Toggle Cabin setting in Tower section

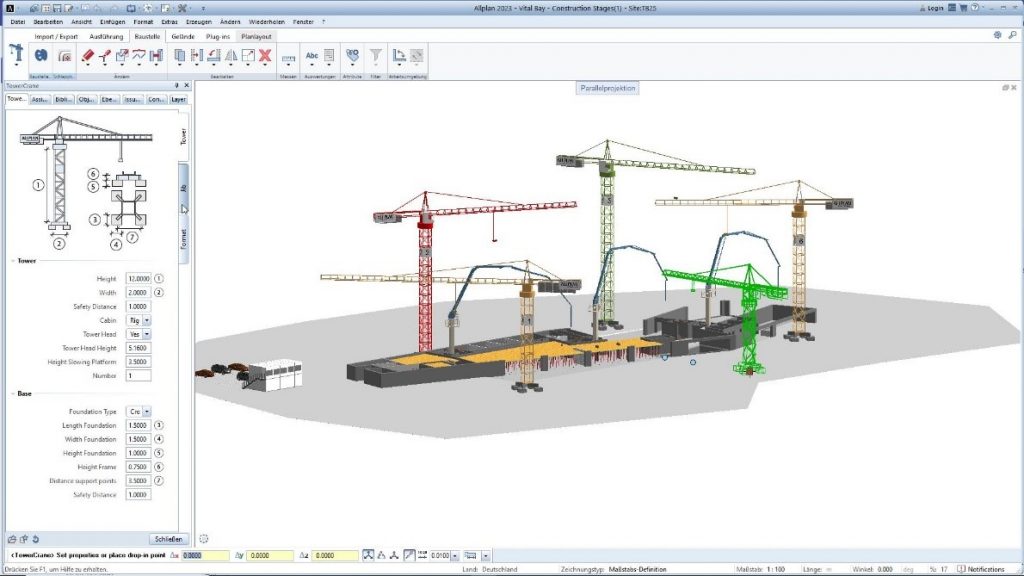coord(145,320)
